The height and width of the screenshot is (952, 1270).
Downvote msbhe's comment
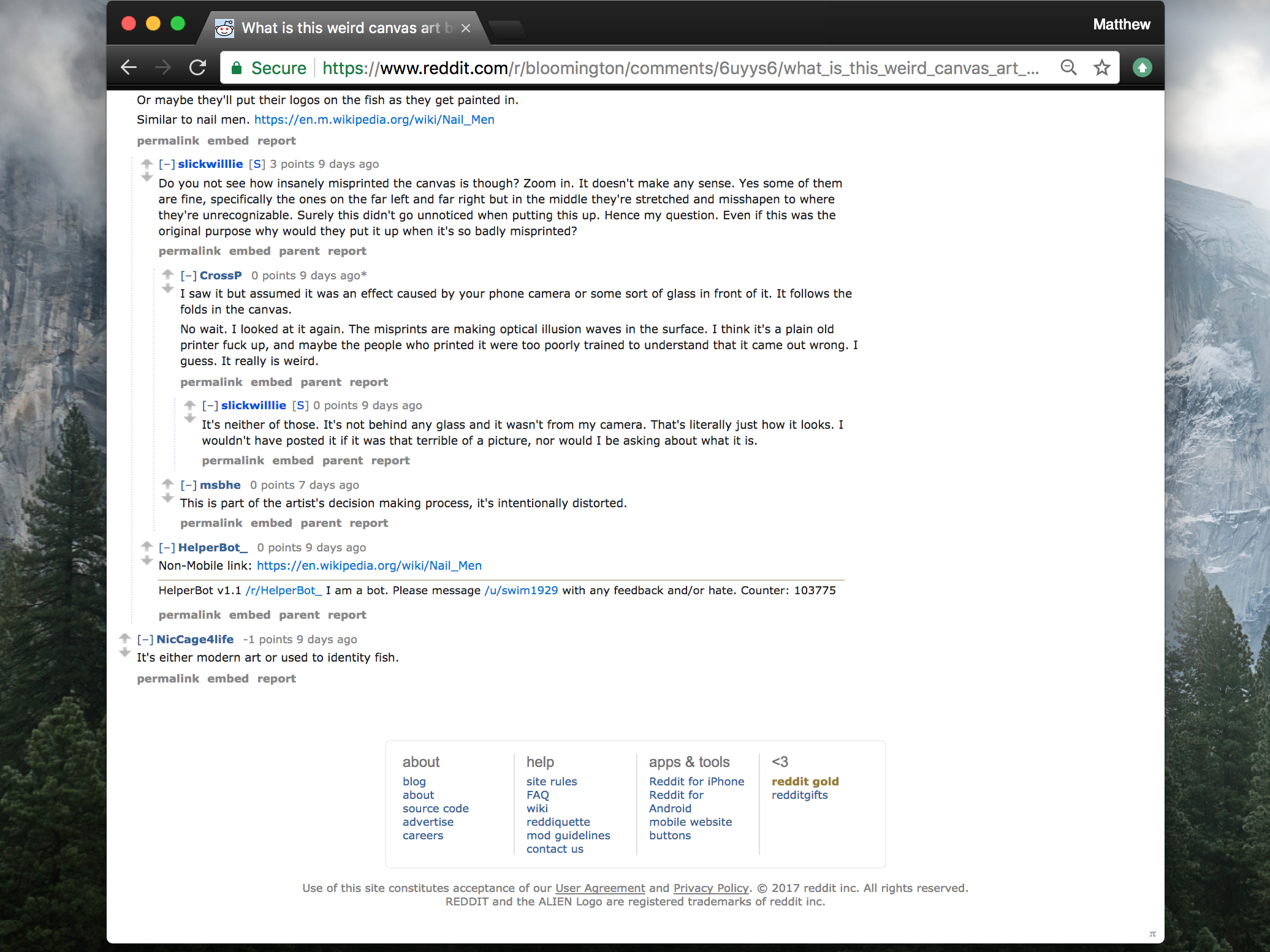168,498
